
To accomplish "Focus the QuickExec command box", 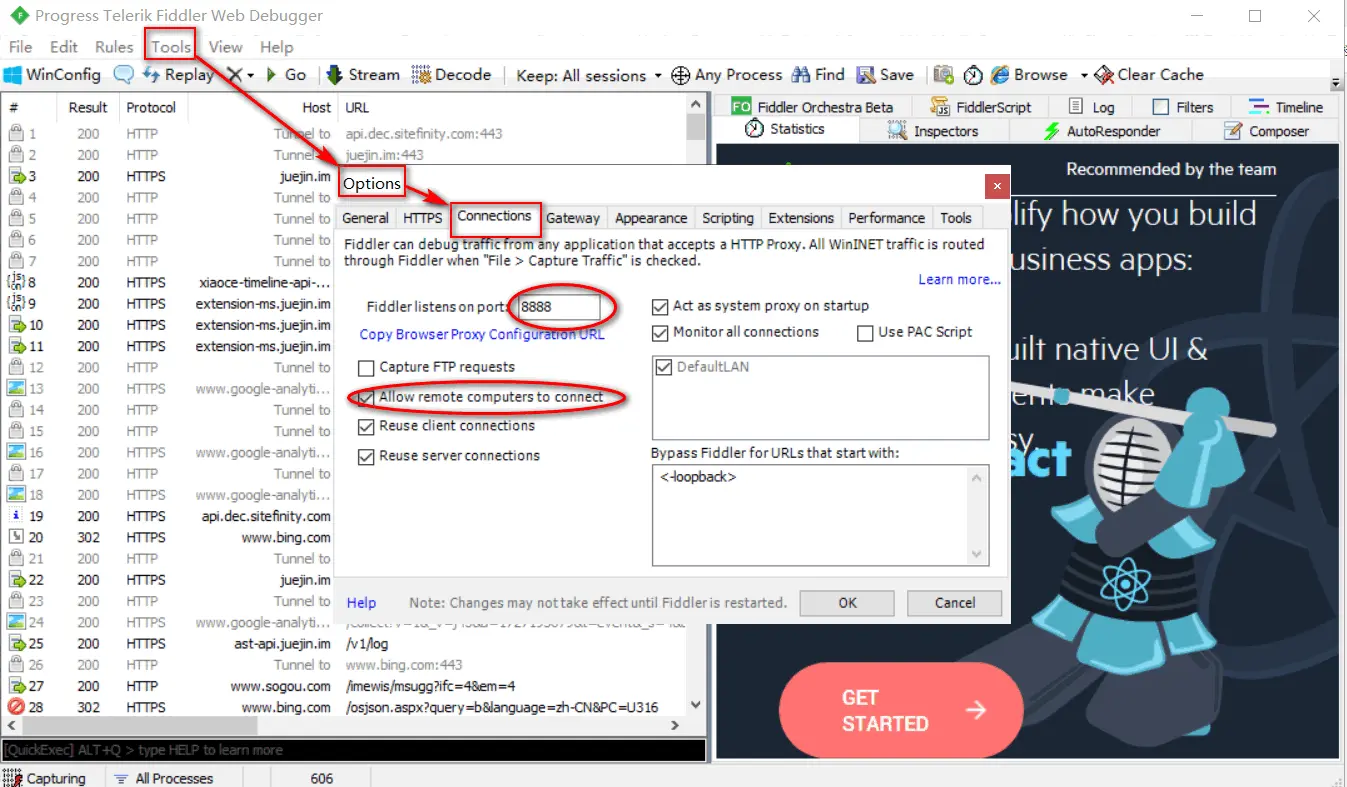I will pyautogui.click(x=353, y=750).
